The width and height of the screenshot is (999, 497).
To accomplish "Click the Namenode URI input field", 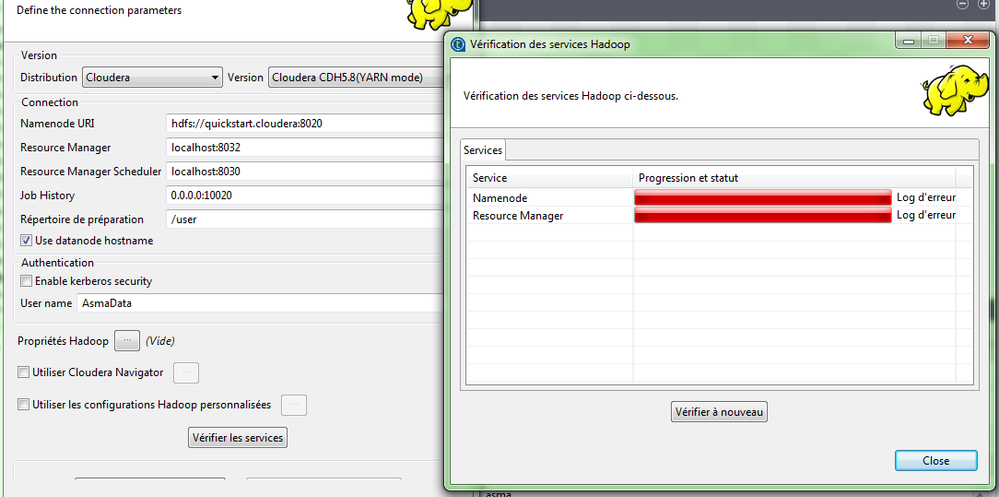I will [x=305, y=124].
